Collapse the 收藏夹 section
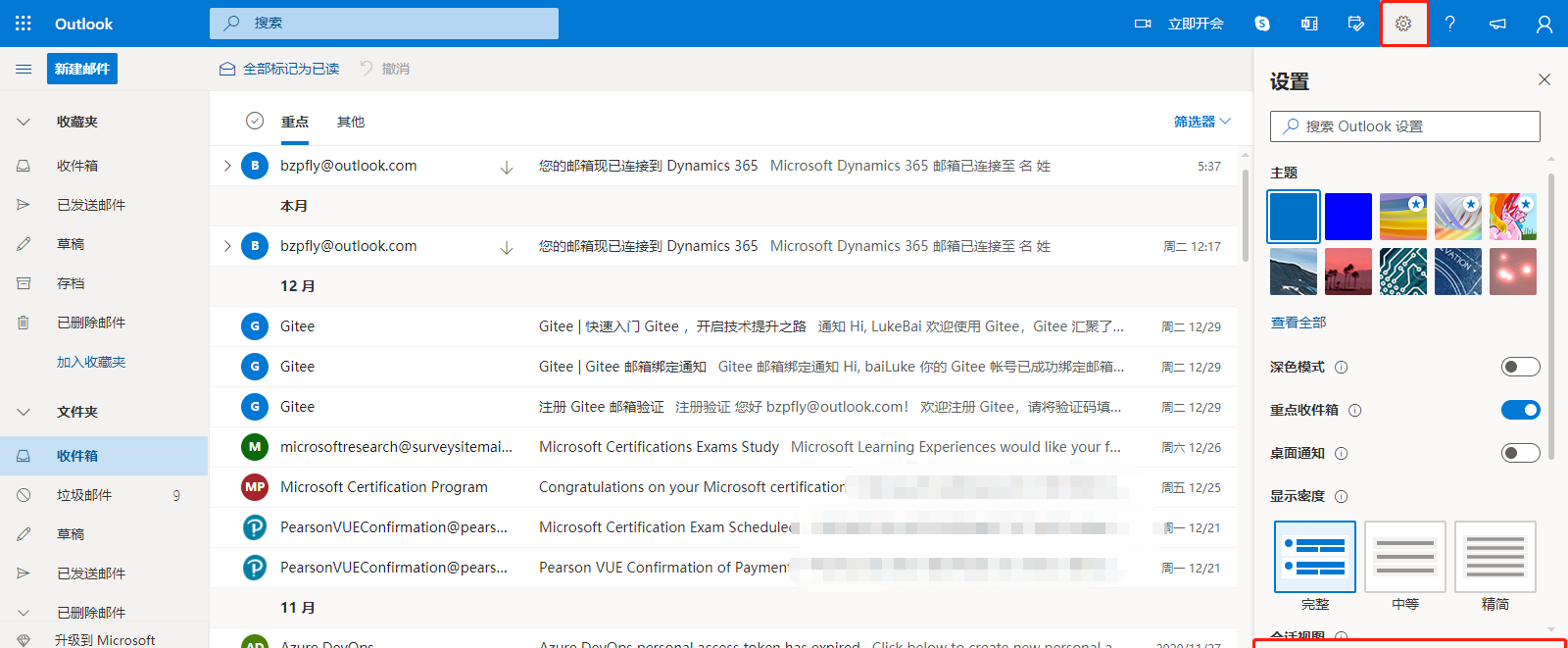Screen dimensions: 1568x648 24,123
